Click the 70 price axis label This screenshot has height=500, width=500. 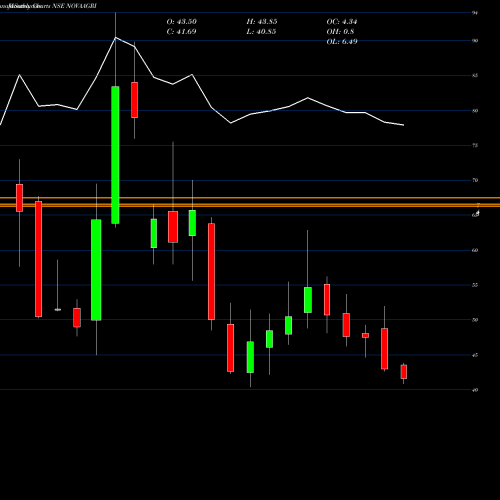475,180
